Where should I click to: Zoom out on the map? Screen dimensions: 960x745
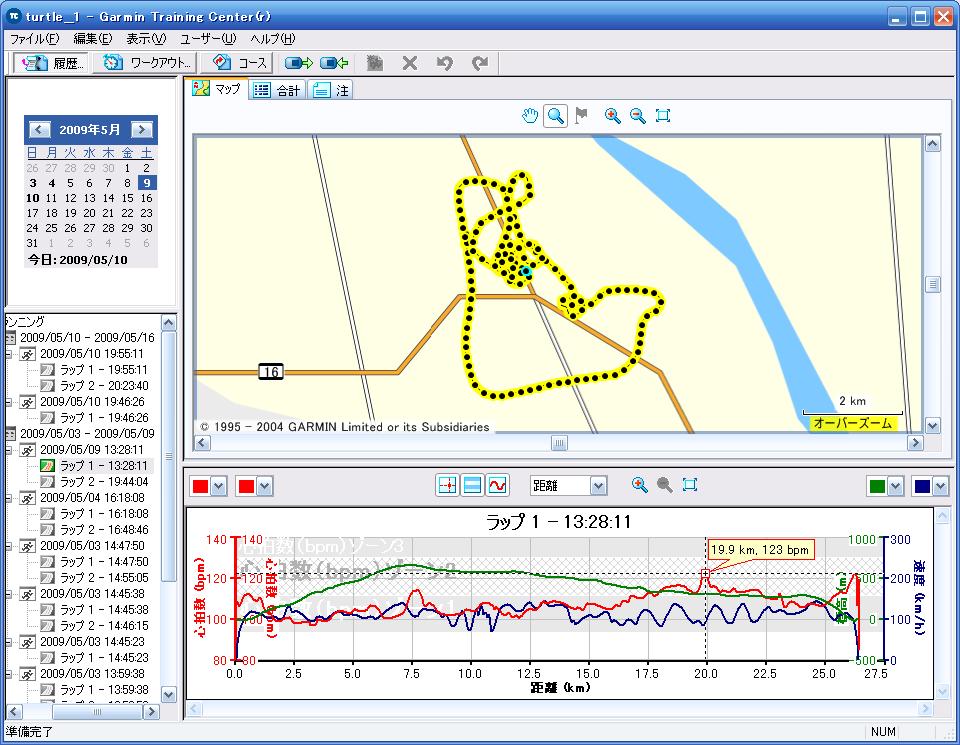(638, 116)
